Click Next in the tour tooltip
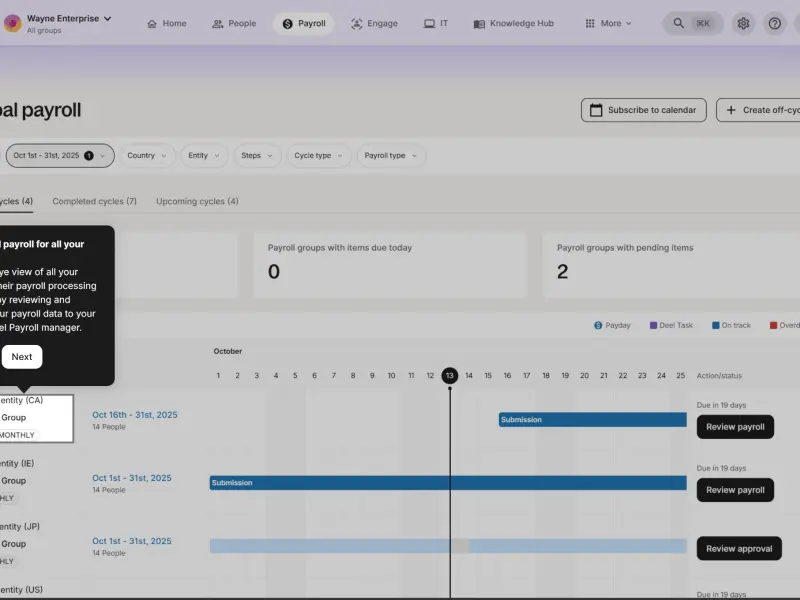This screenshot has width=800, height=600. (22, 357)
